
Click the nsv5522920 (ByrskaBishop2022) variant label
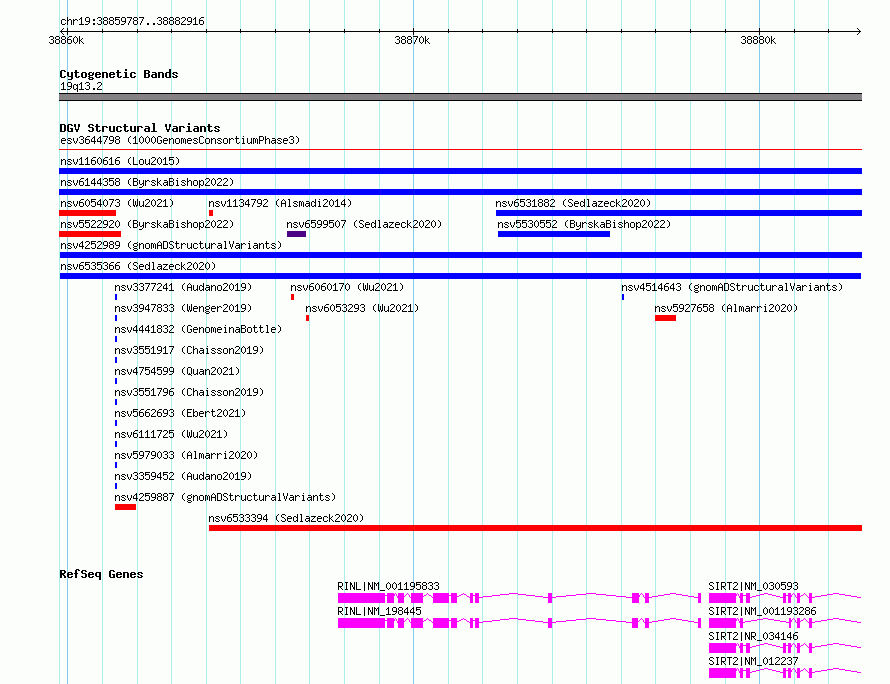(x=147, y=224)
